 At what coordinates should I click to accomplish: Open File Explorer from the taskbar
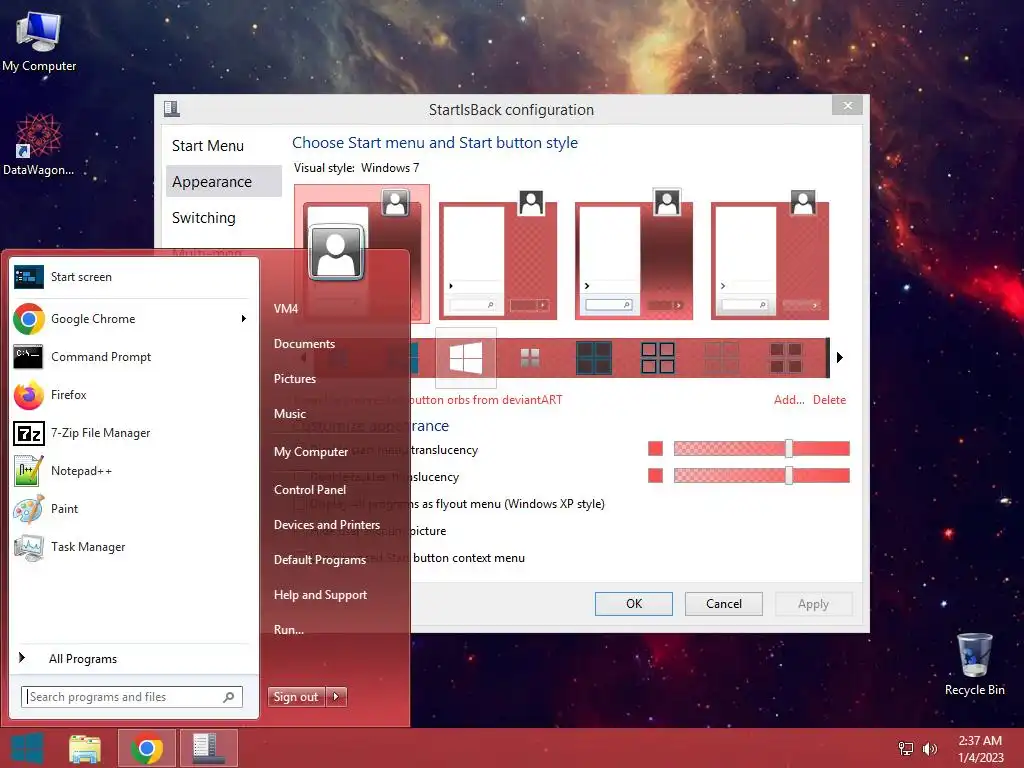coord(85,748)
